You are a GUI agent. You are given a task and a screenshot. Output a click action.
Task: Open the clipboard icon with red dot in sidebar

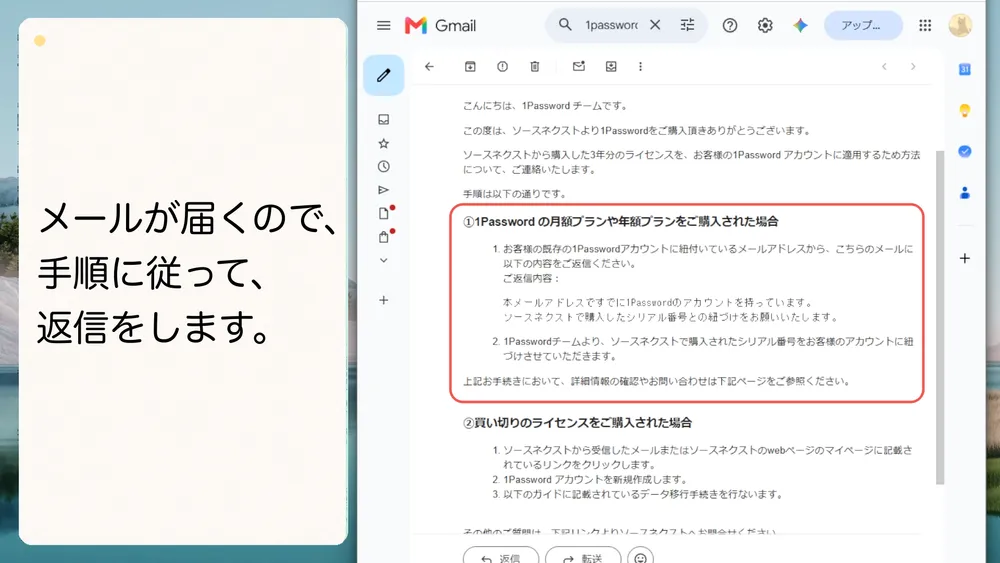tap(384, 237)
